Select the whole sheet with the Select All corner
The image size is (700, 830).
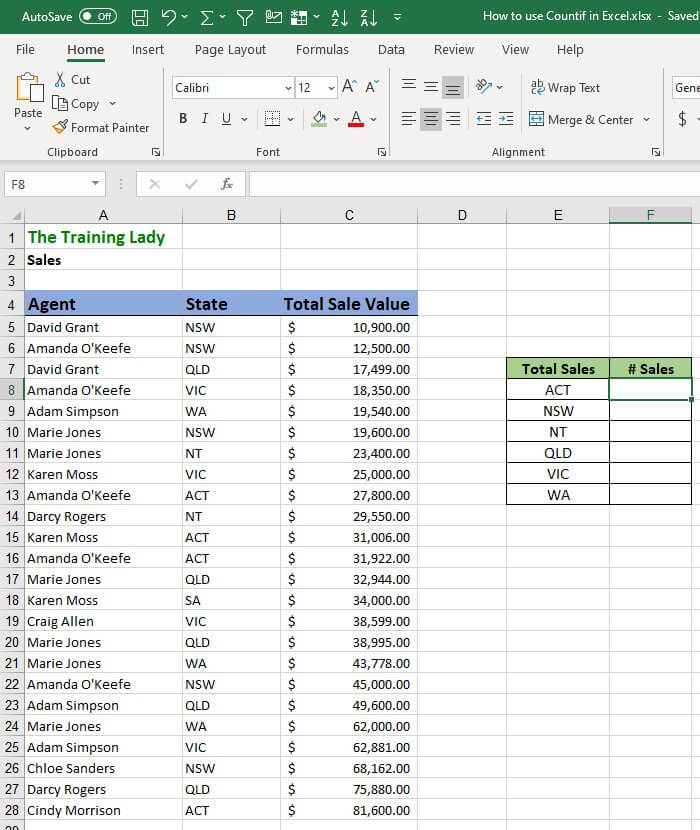pos(15,215)
